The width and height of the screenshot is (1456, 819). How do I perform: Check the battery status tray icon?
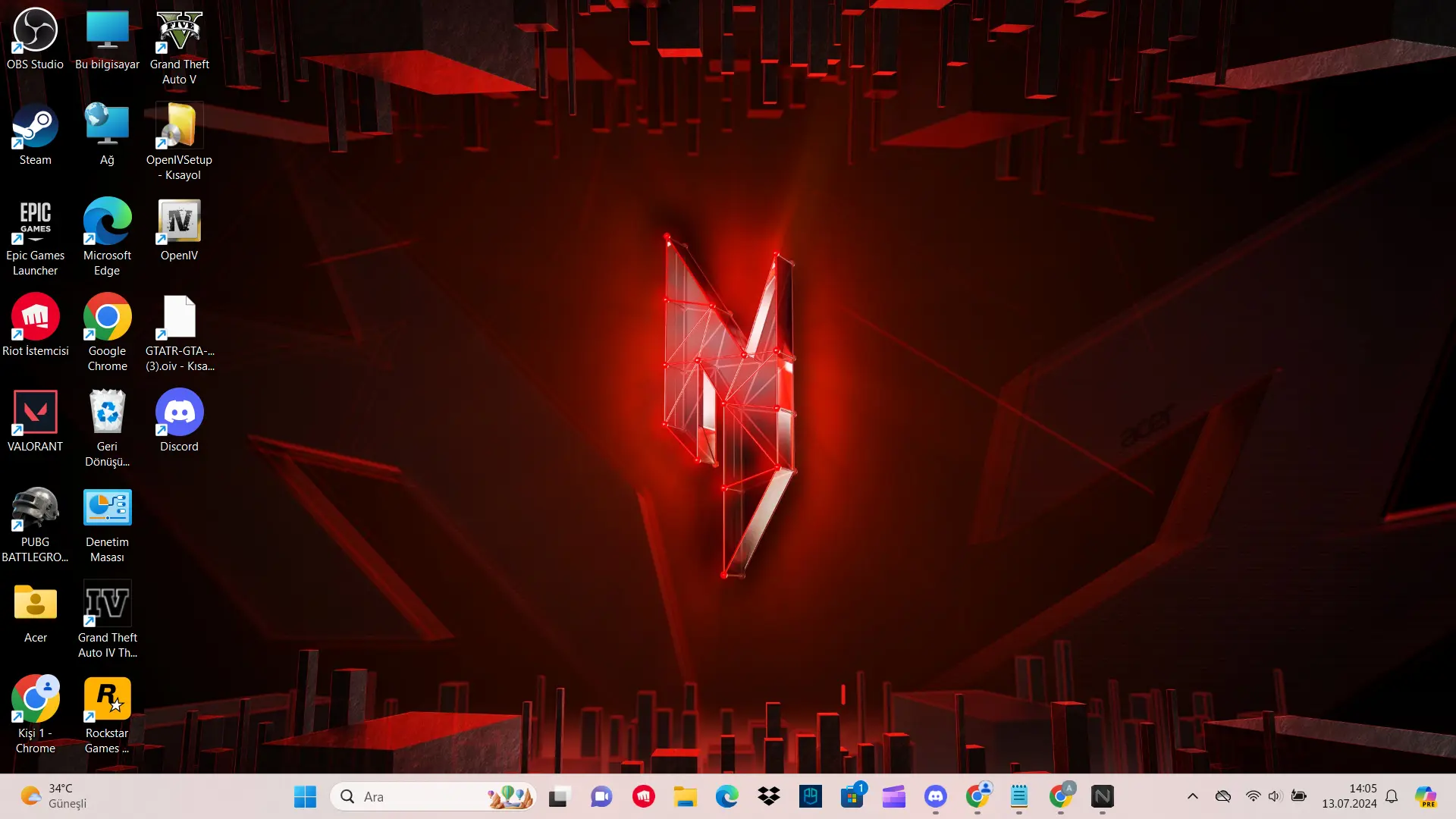coord(1299,796)
